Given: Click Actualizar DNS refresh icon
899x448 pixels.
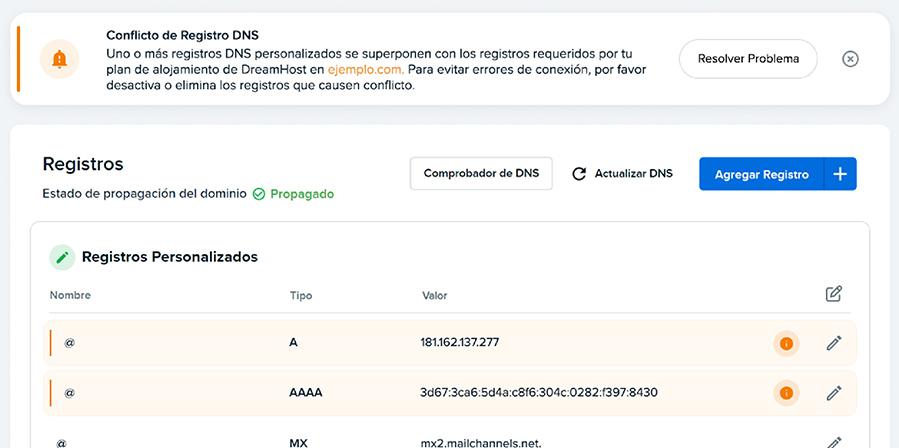Looking at the screenshot, I should click(x=579, y=174).
